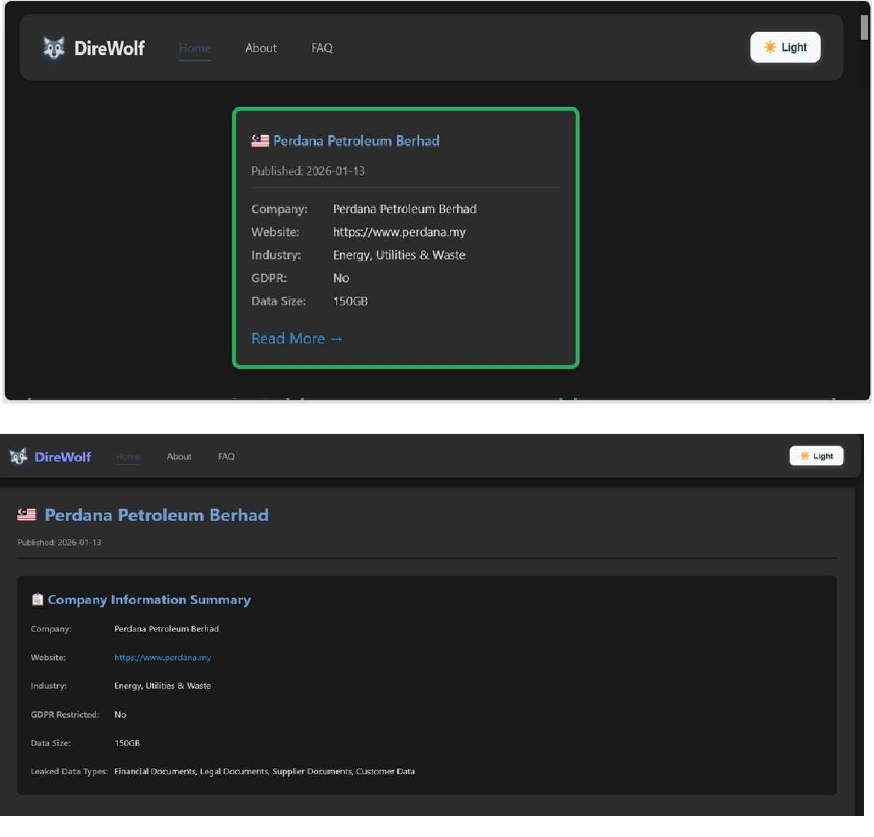Click the small wolf logo on the detail page header

coord(18,457)
